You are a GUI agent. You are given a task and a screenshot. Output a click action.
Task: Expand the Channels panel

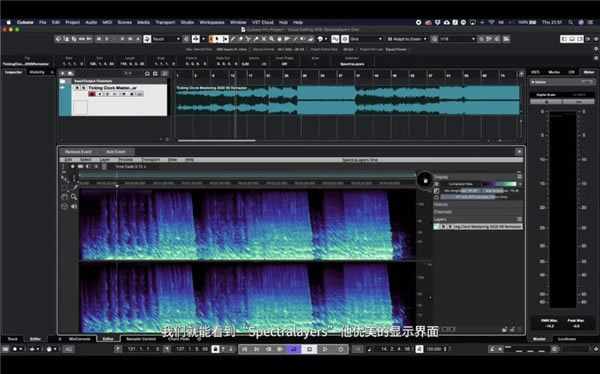478,212
